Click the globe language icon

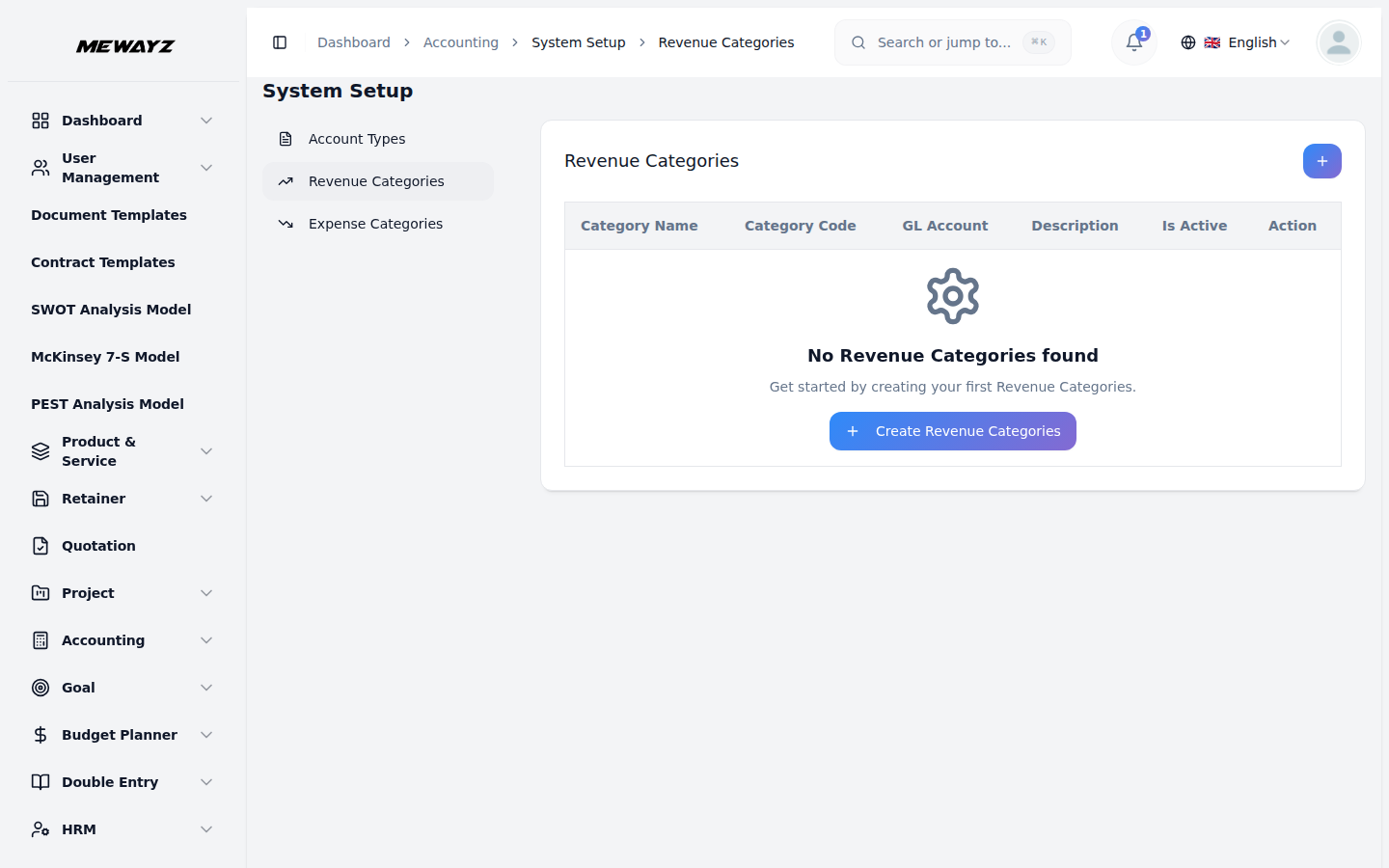tap(1188, 42)
